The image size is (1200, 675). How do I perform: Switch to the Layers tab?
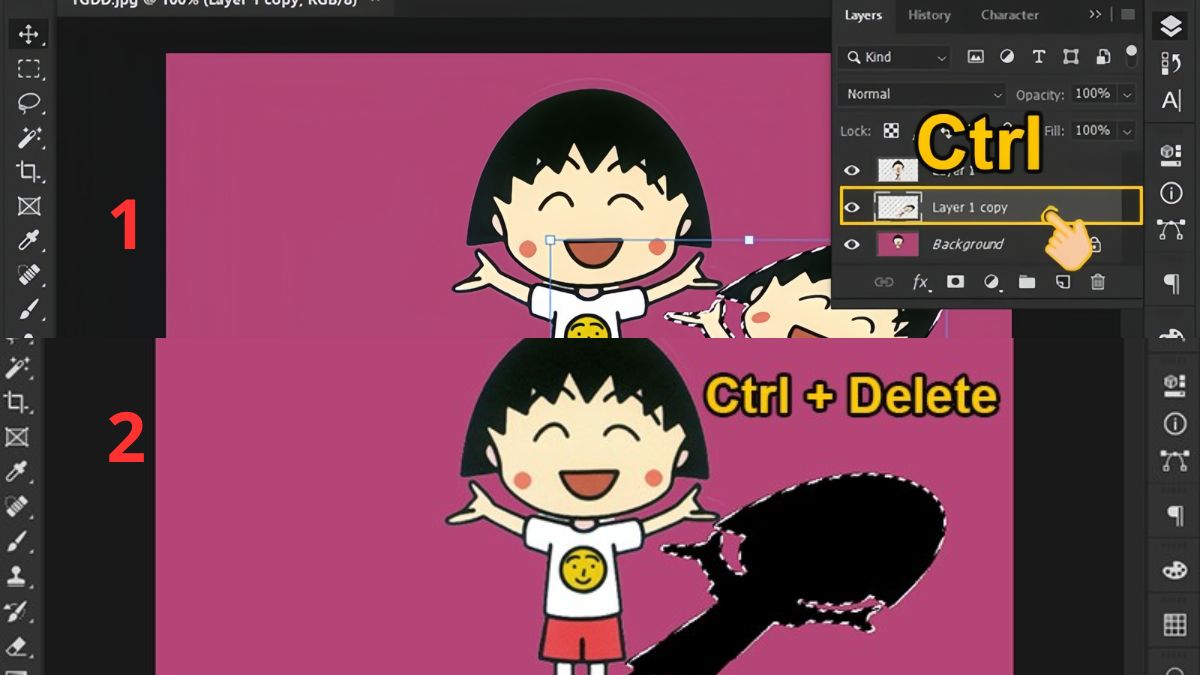pos(863,15)
